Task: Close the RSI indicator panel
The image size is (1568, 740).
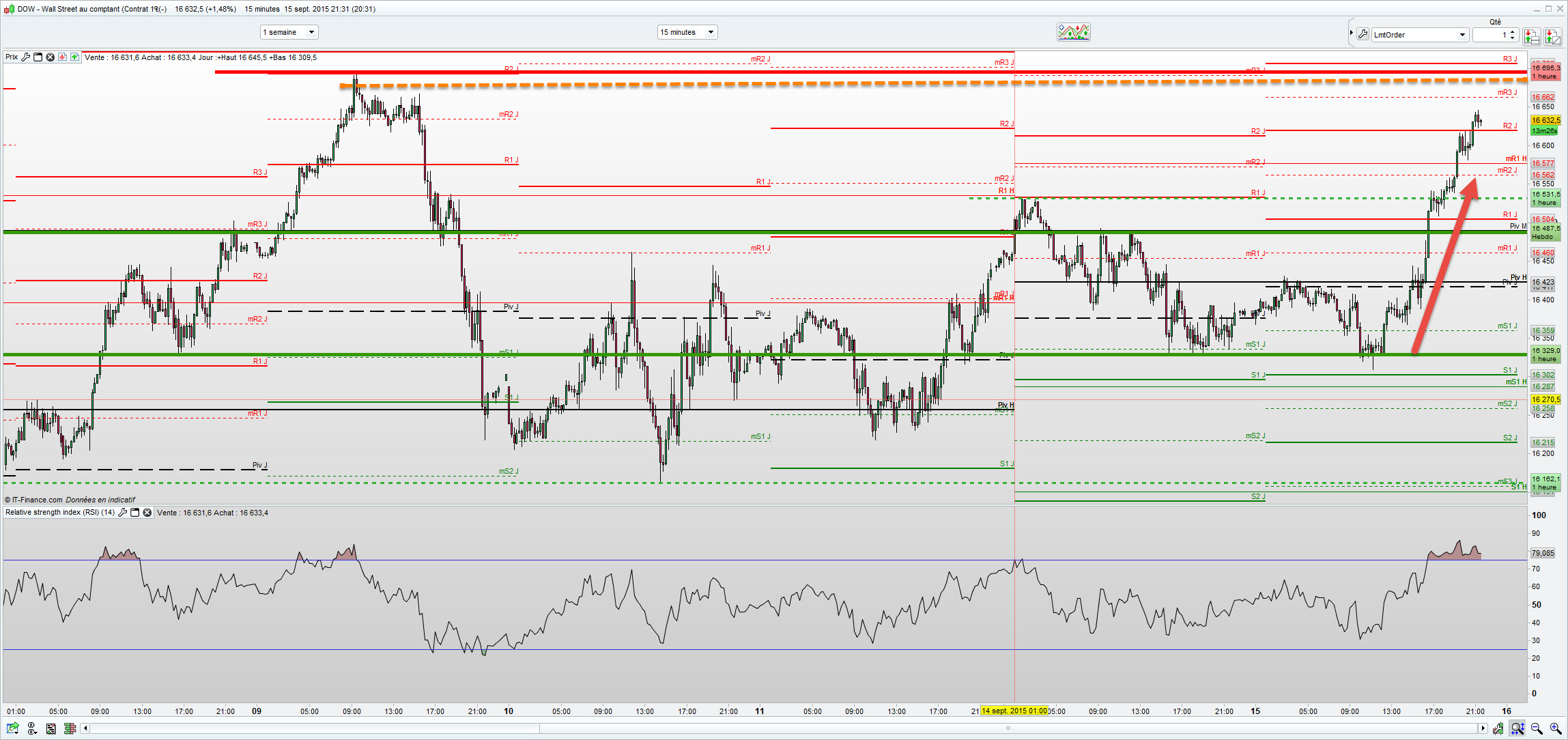Action: 147,513
